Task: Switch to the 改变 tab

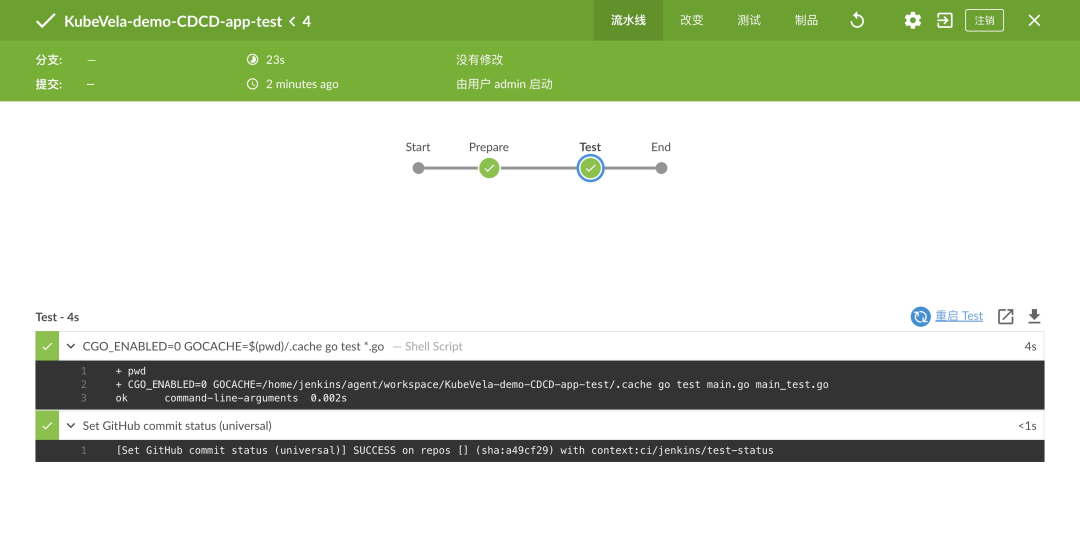Action: 692,21
